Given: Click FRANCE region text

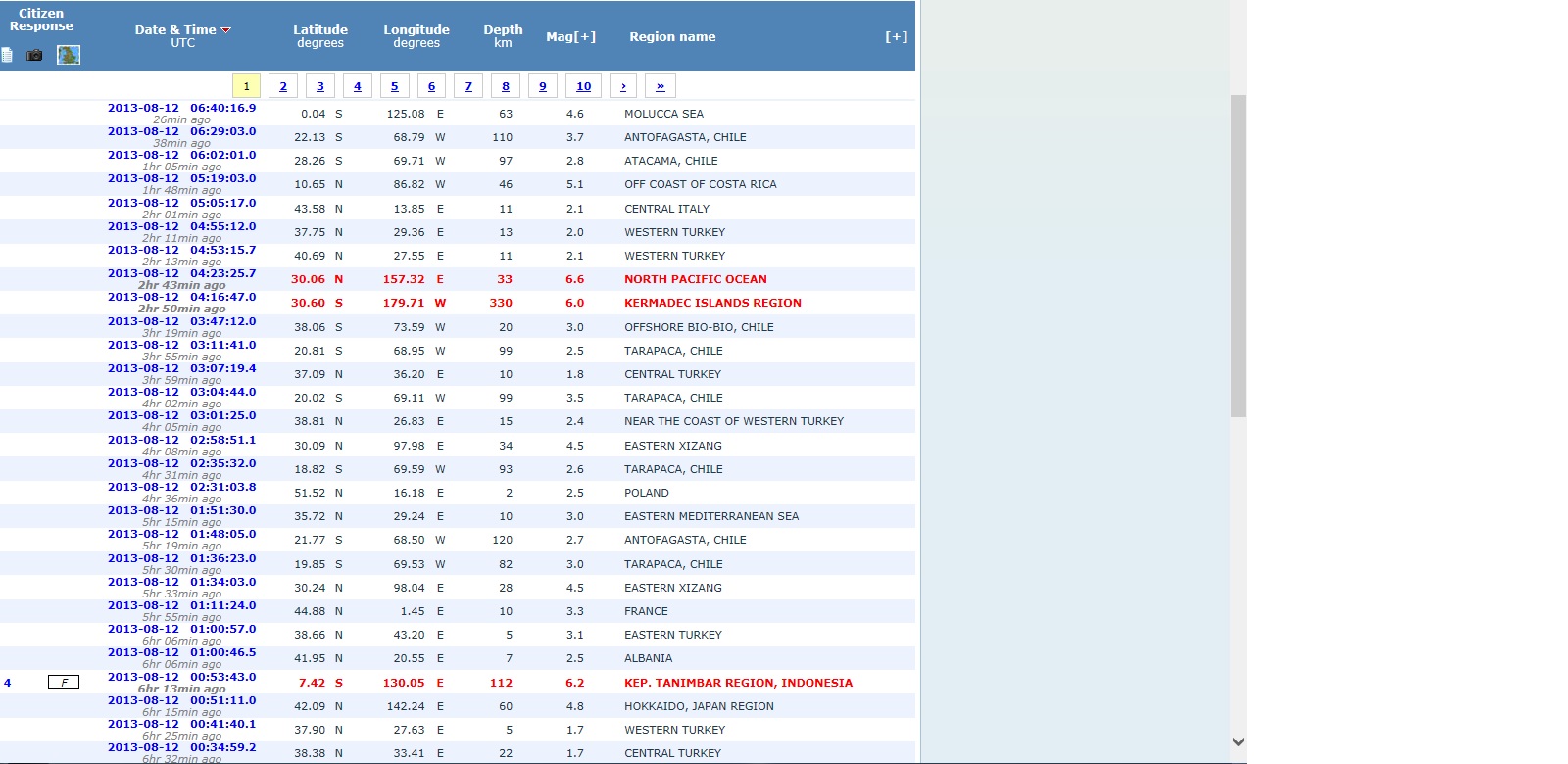Looking at the screenshot, I should pyautogui.click(x=647, y=611).
